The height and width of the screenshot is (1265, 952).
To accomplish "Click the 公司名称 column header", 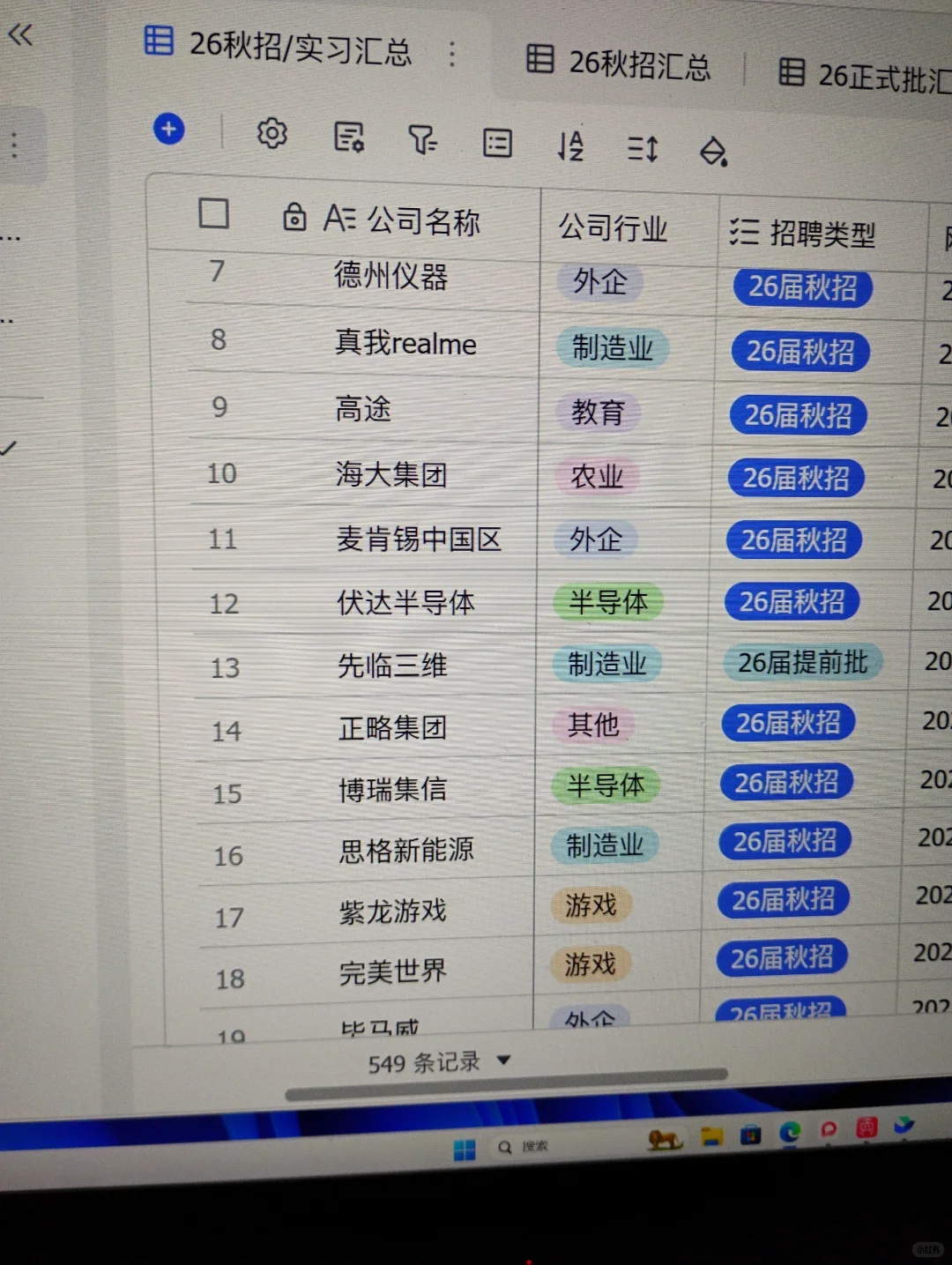I will click(x=401, y=220).
